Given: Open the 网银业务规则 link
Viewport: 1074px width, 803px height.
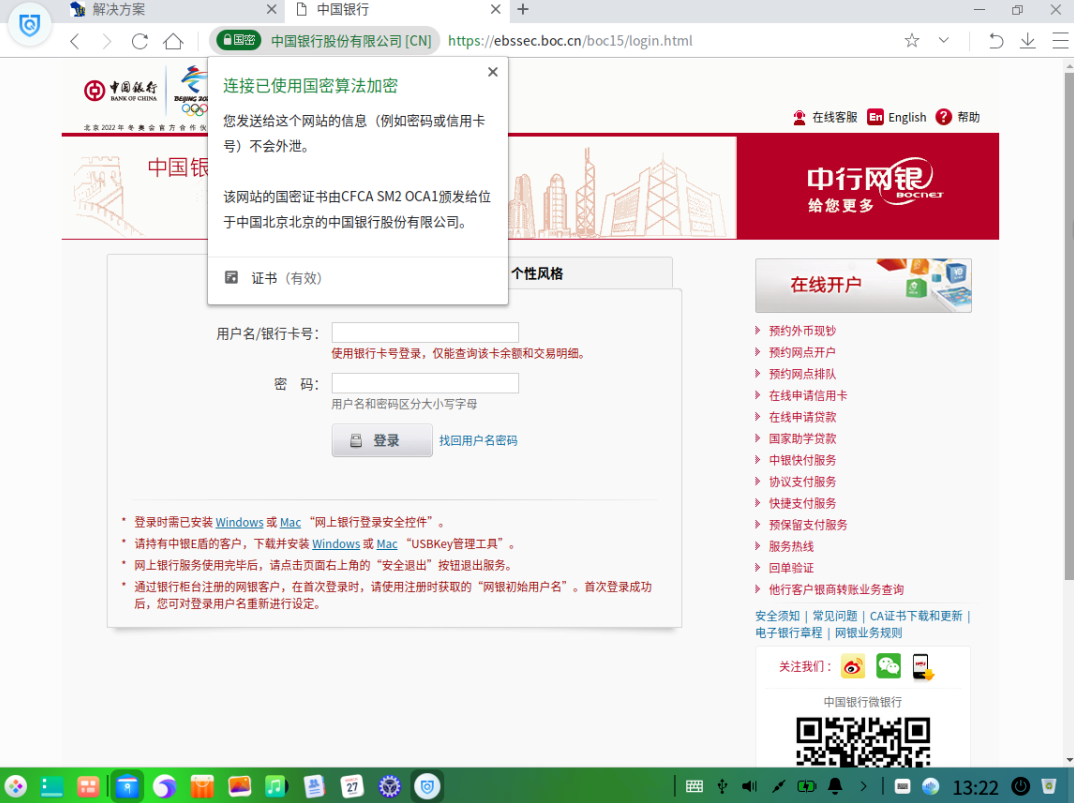Looking at the screenshot, I should click(869, 633).
